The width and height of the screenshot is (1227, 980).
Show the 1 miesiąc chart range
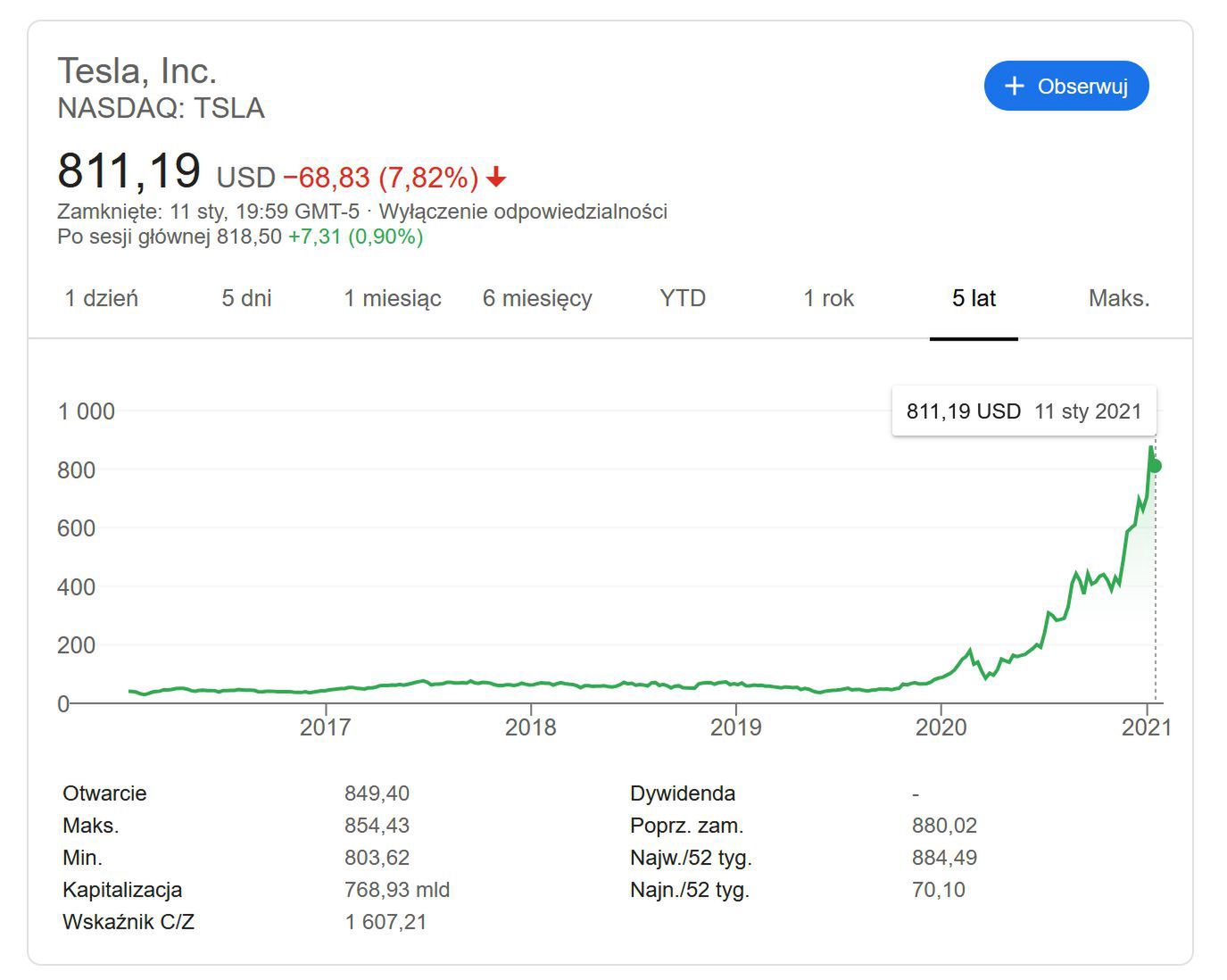pos(393,298)
